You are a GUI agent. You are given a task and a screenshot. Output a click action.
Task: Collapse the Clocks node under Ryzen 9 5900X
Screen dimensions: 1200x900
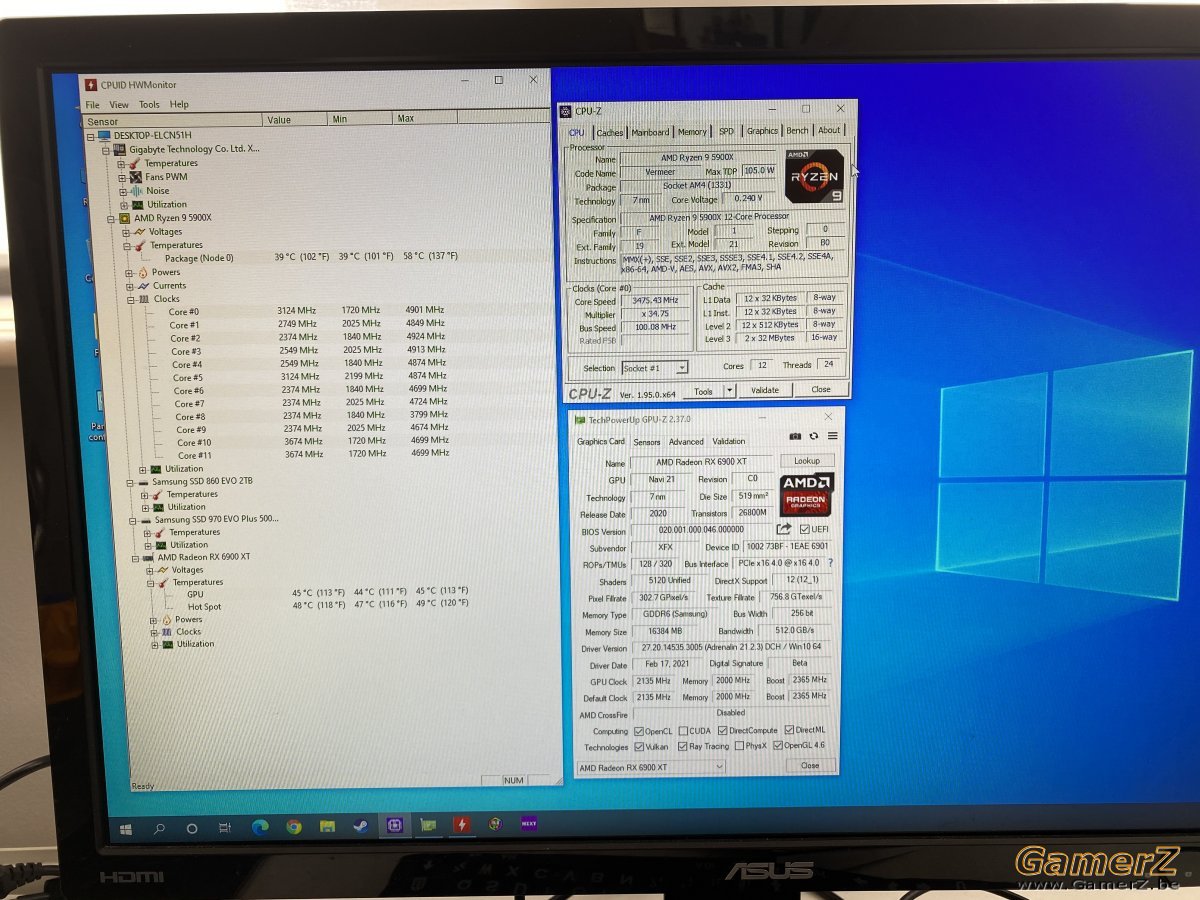click(x=131, y=299)
